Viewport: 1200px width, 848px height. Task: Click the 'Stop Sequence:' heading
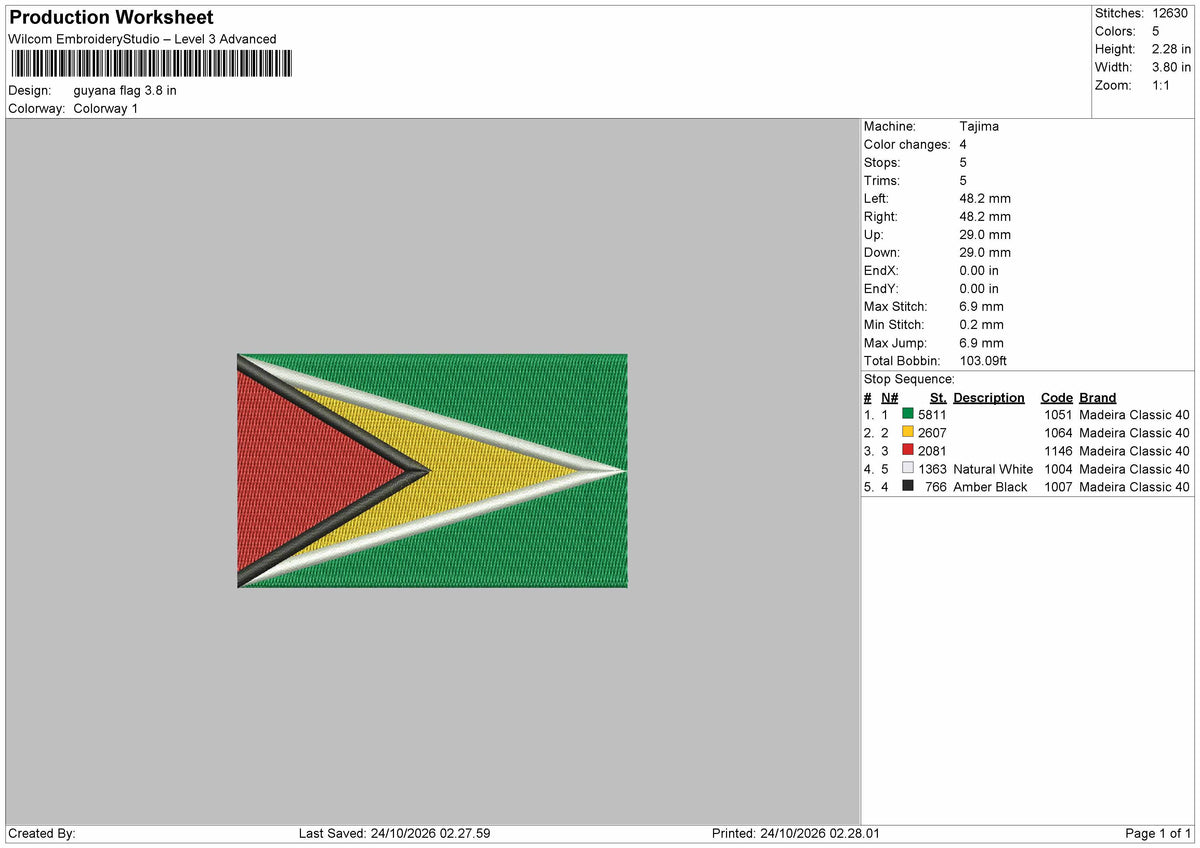click(x=909, y=379)
